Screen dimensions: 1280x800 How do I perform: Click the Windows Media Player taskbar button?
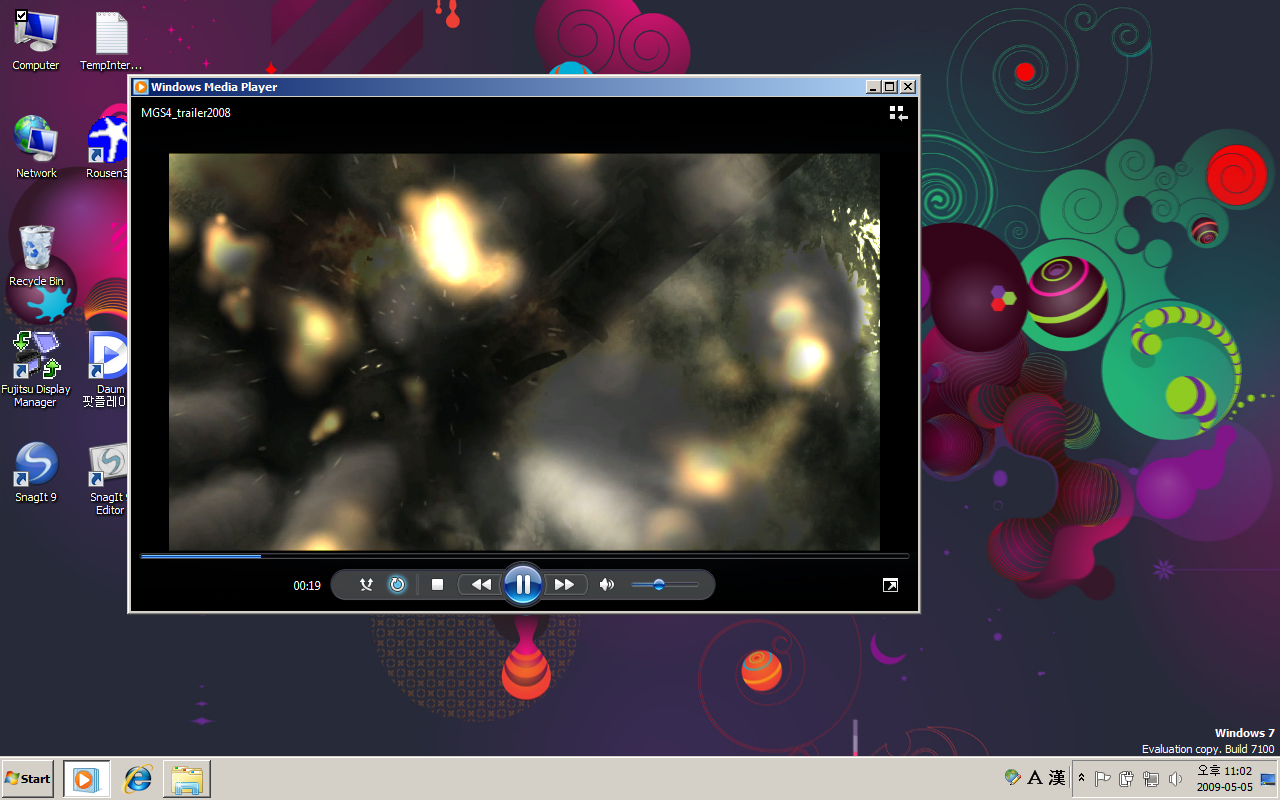tap(86, 779)
